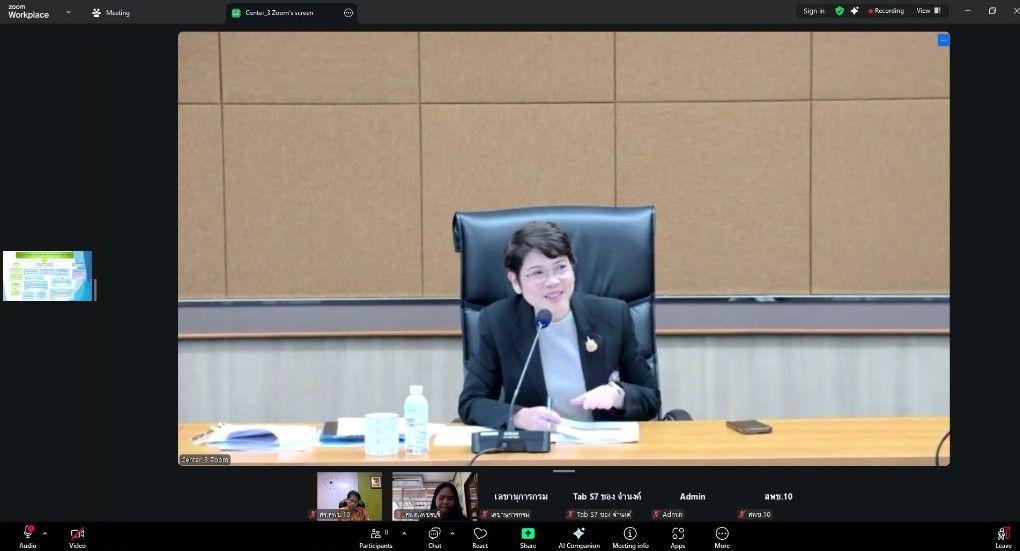
Task: Click the blue options button on video corner
Action: coord(943,40)
